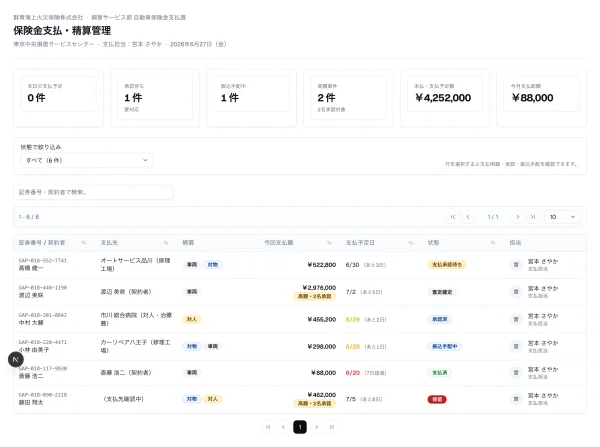Click assignee avatar in the ¥2,976,000 row

pyautogui.click(x=516, y=292)
